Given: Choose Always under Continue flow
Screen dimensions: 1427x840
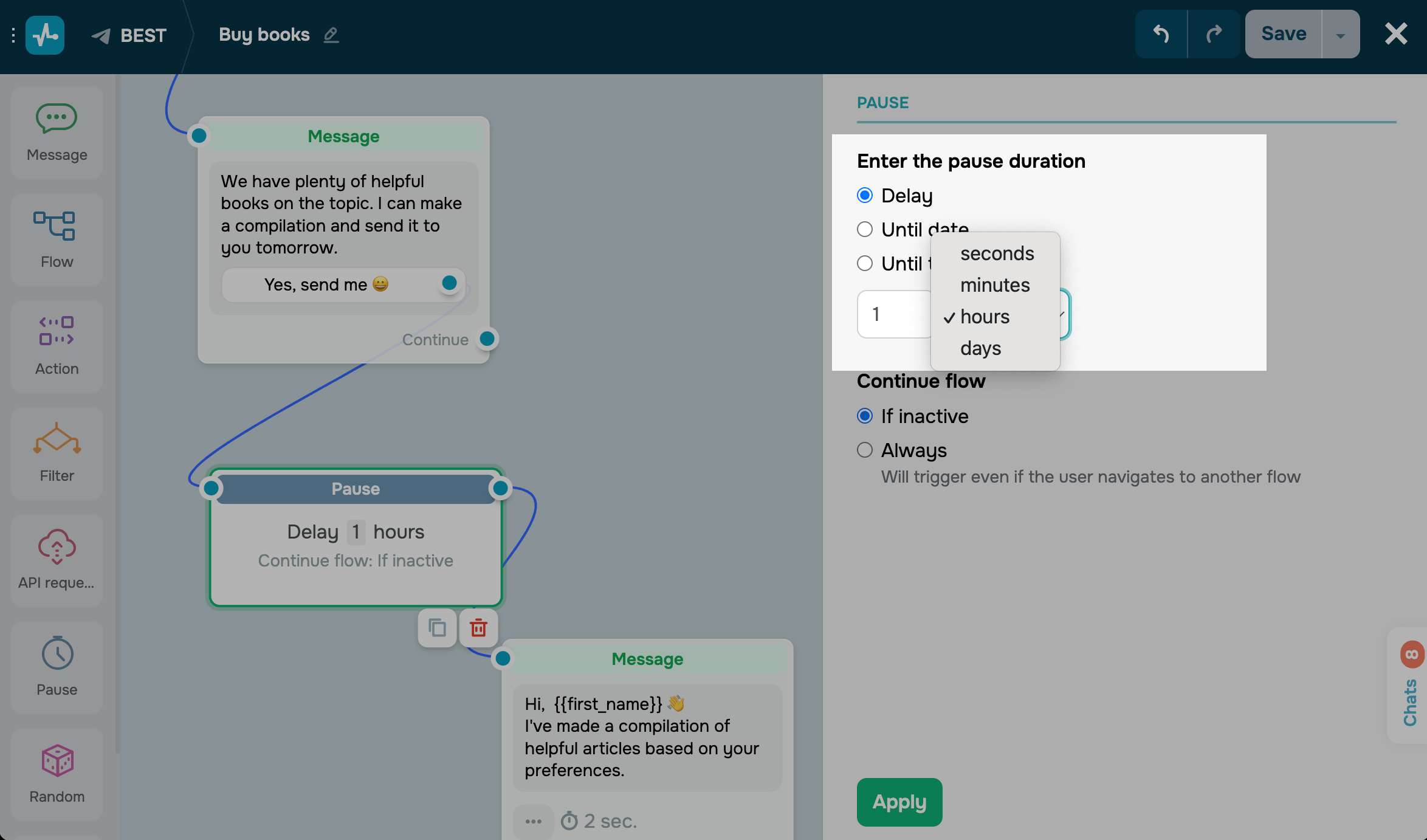Looking at the screenshot, I should (x=865, y=450).
